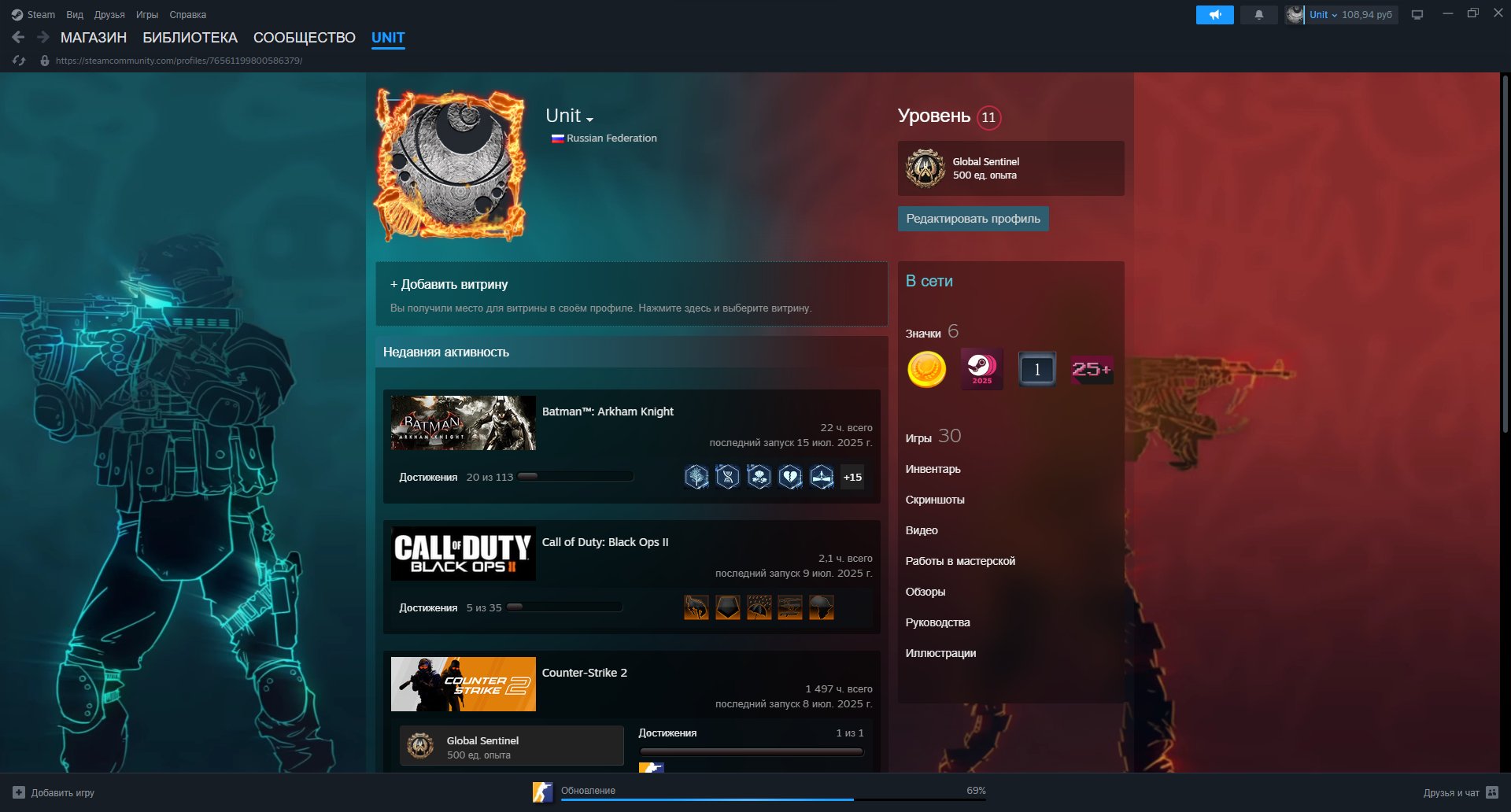Viewport: 1511px width, 812px height.
Task: Click the fifth Batman achievement icon
Action: [x=822, y=477]
